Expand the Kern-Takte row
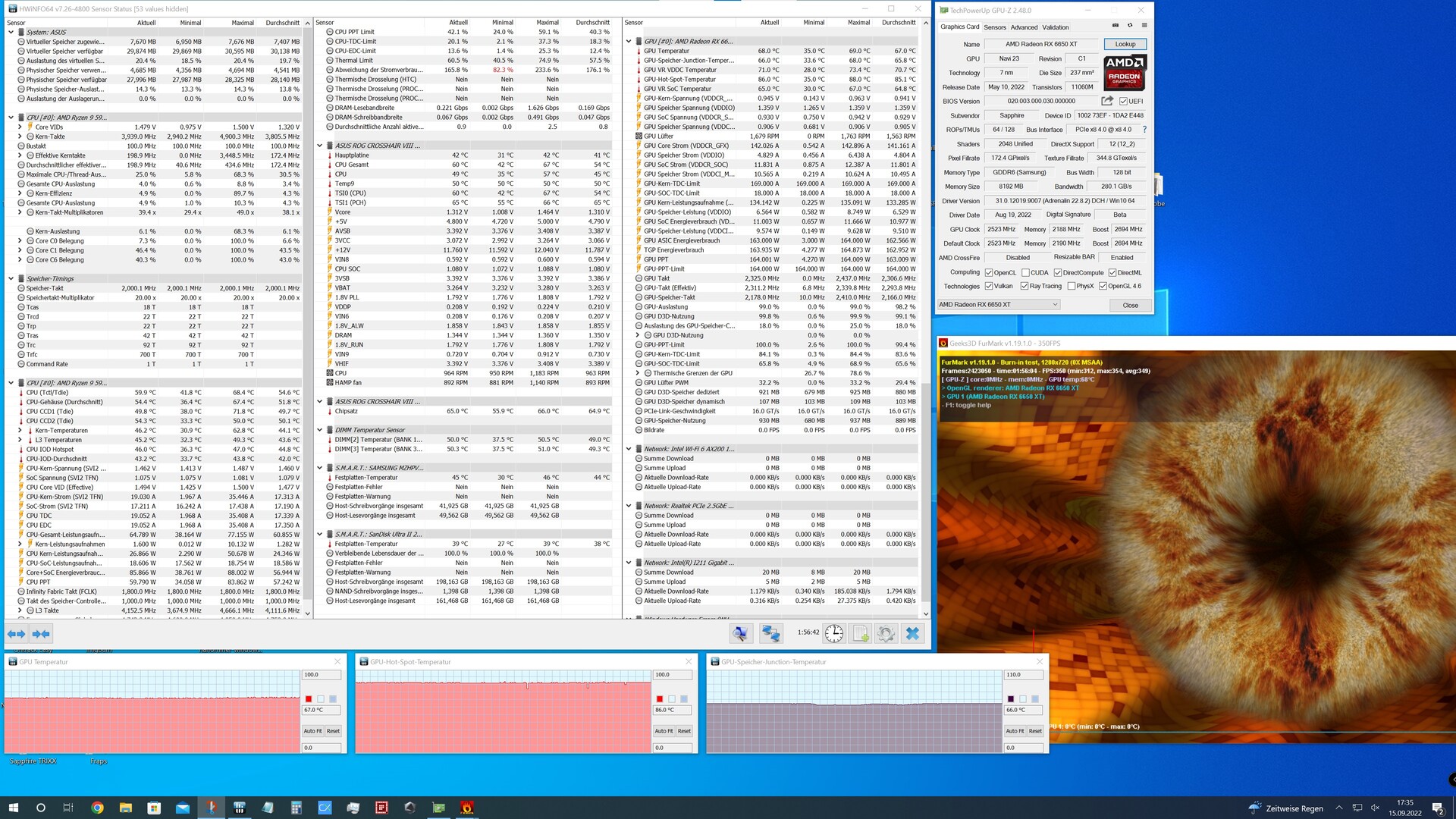This screenshot has width=1456, height=819. (x=20, y=136)
